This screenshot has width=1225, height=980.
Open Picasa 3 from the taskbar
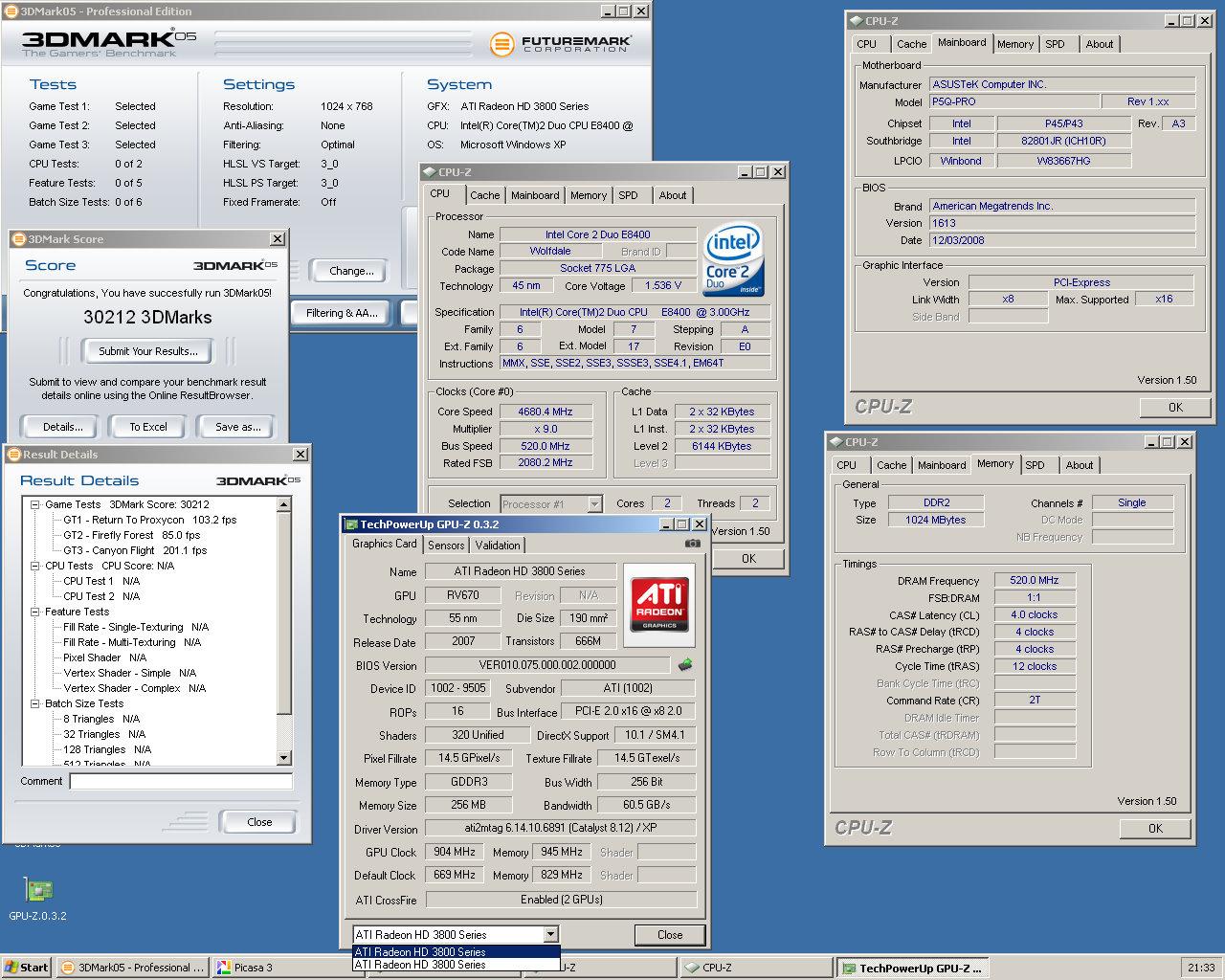tap(287, 968)
